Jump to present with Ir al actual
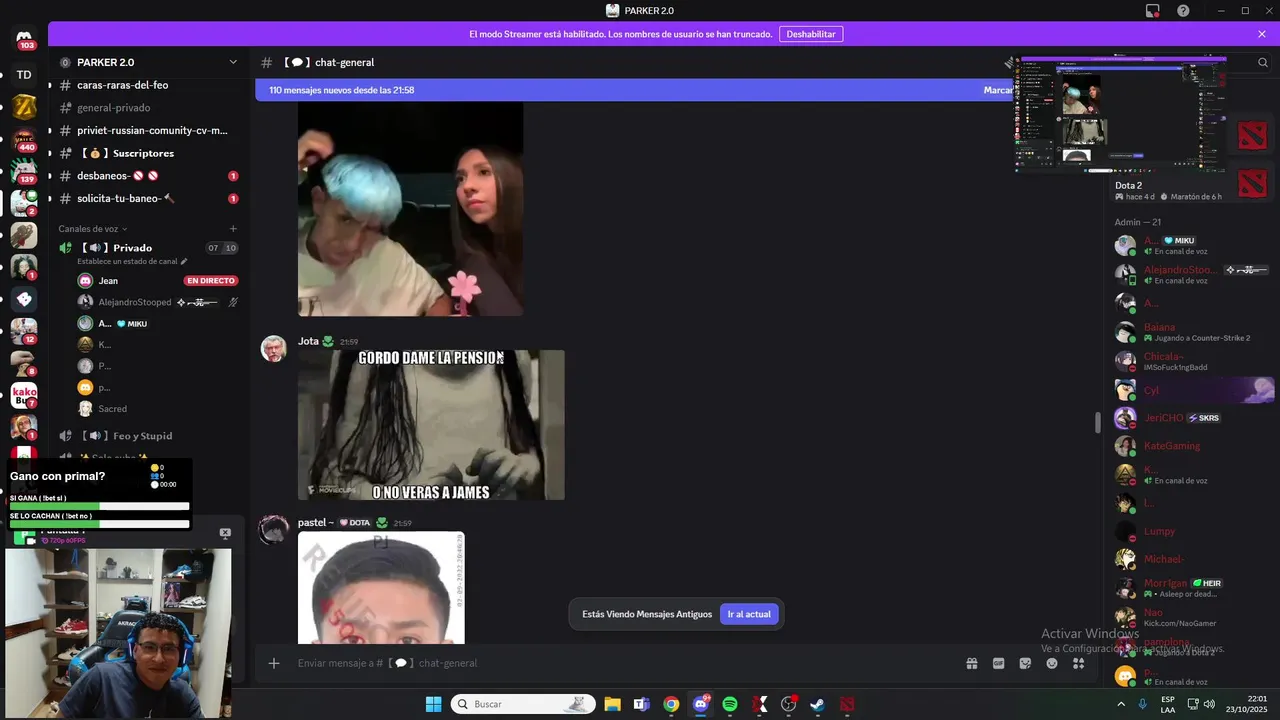Viewport: 1280px width, 720px height. point(749,614)
